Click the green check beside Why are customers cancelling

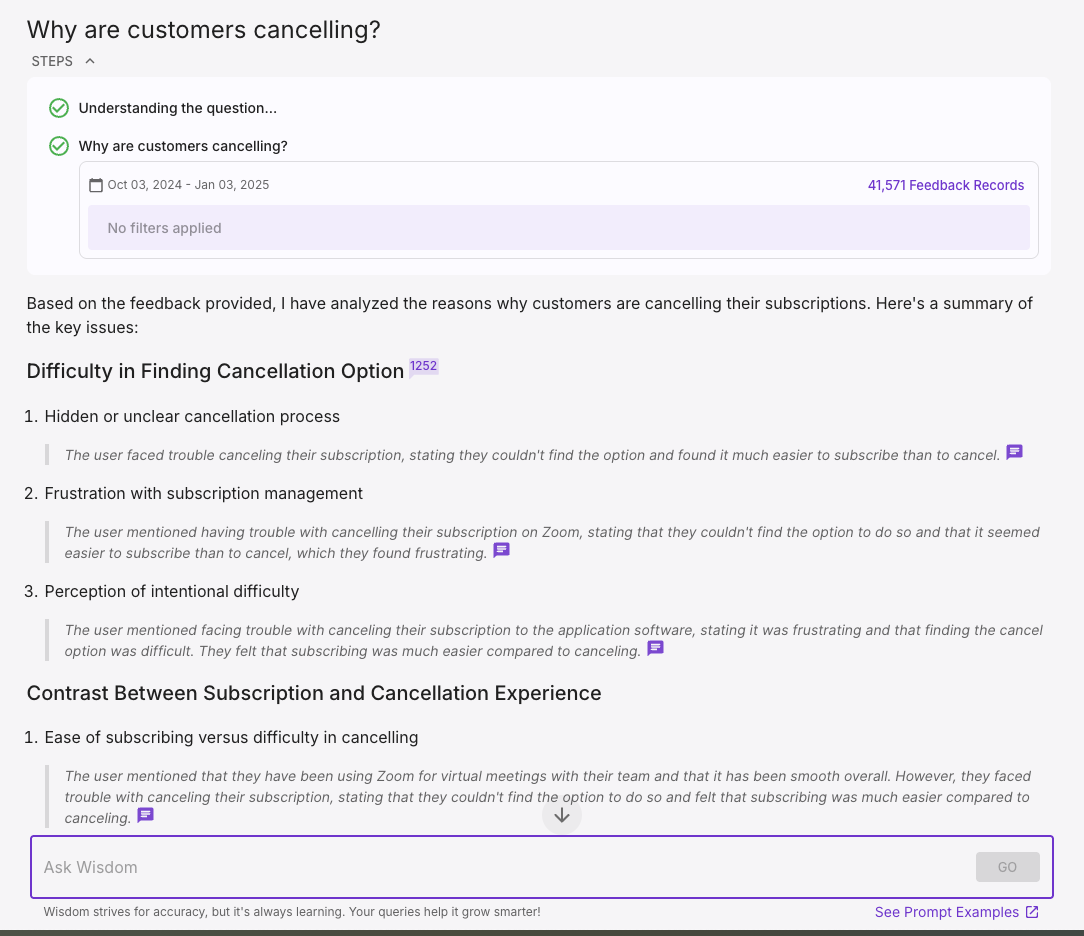pyautogui.click(x=59, y=147)
